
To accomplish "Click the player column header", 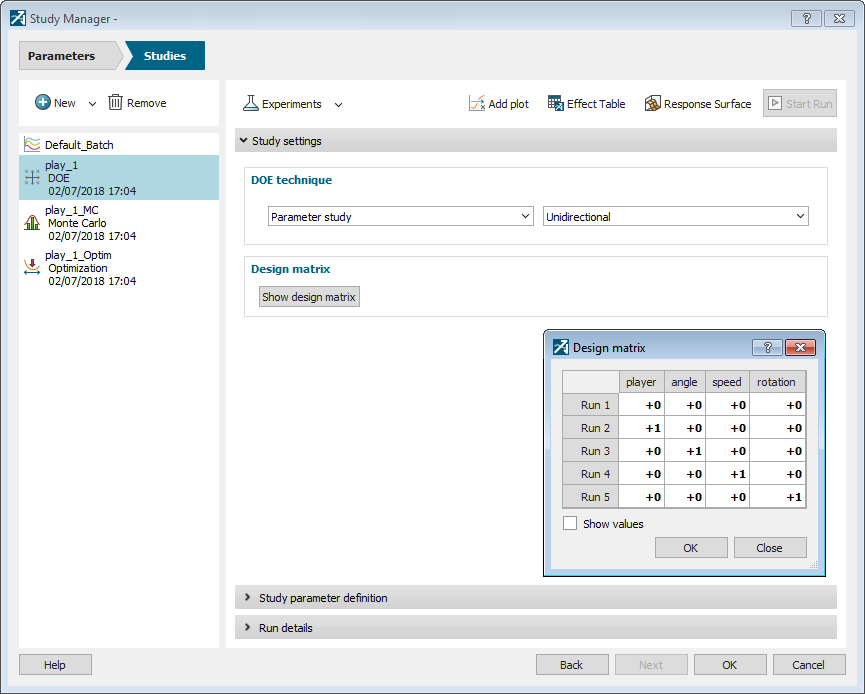I will pos(642,382).
